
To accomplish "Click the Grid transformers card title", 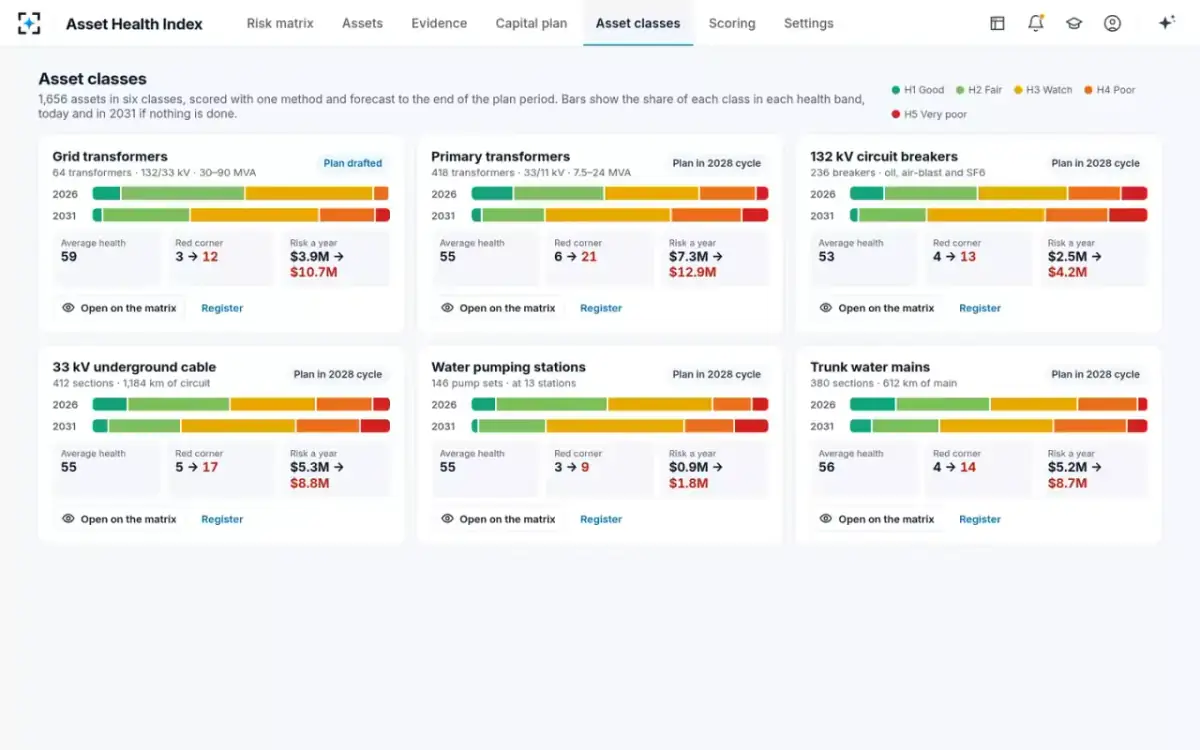I will [110, 157].
